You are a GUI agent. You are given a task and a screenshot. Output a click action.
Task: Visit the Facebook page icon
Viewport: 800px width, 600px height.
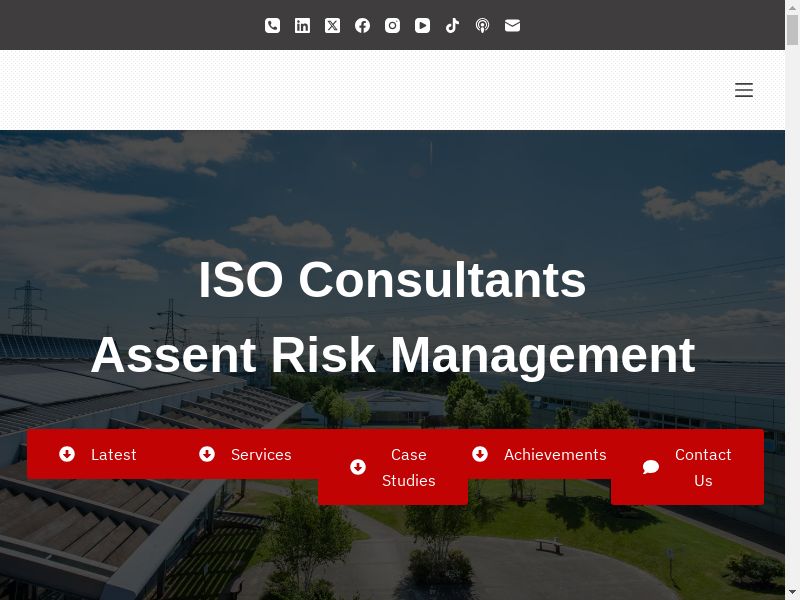pos(362,26)
